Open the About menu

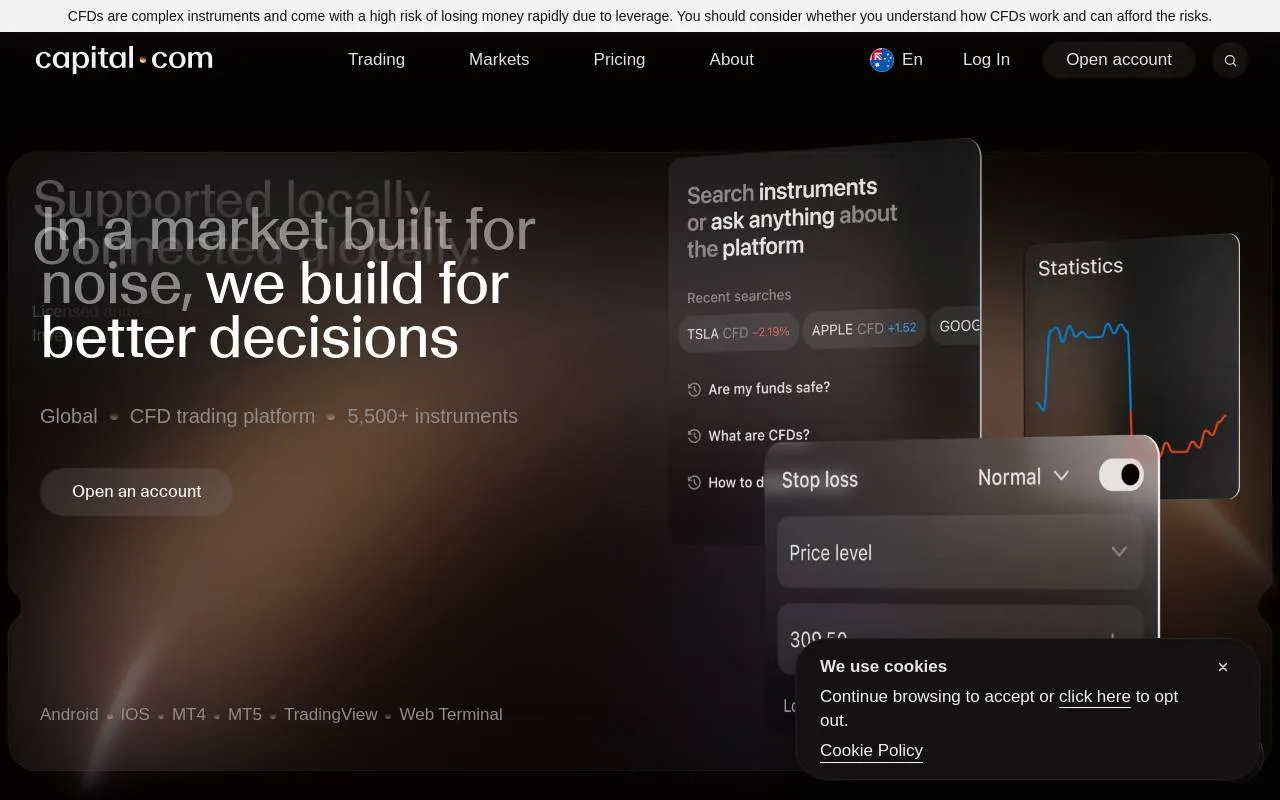[731, 59]
